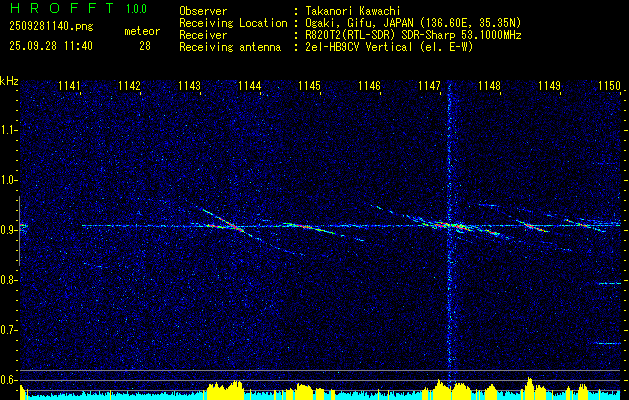This screenshot has height=400, width=629.
Task: Click the 1.0 kHz frequency label
Action: coord(10,181)
